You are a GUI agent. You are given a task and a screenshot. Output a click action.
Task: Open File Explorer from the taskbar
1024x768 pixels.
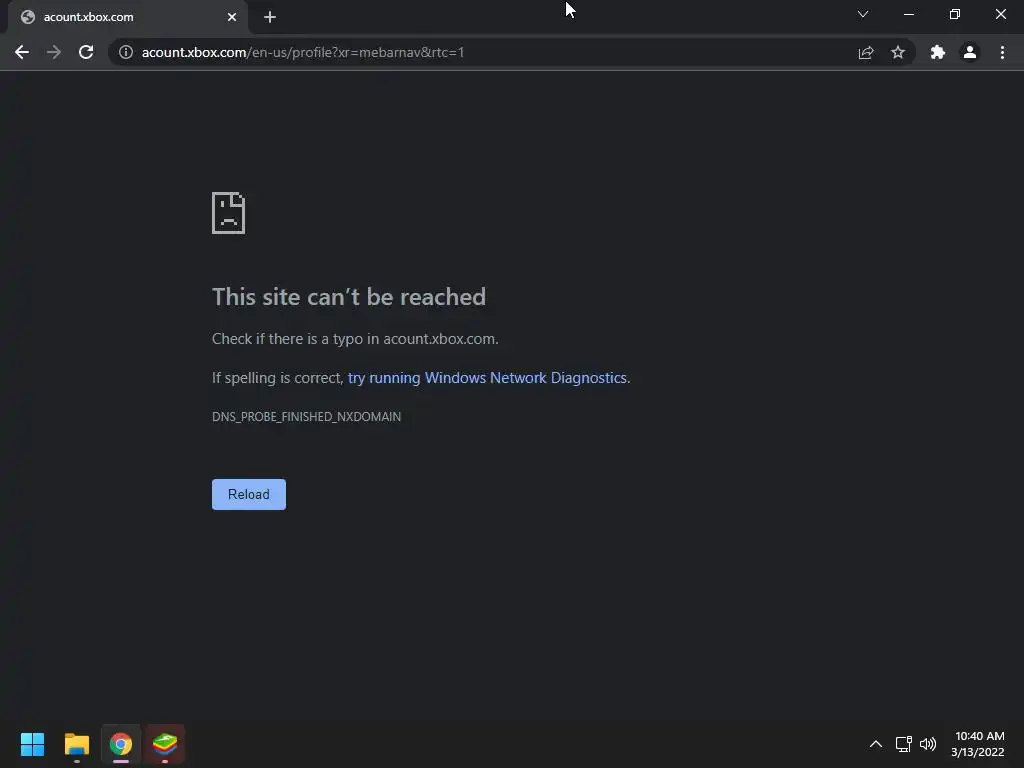tap(76, 744)
